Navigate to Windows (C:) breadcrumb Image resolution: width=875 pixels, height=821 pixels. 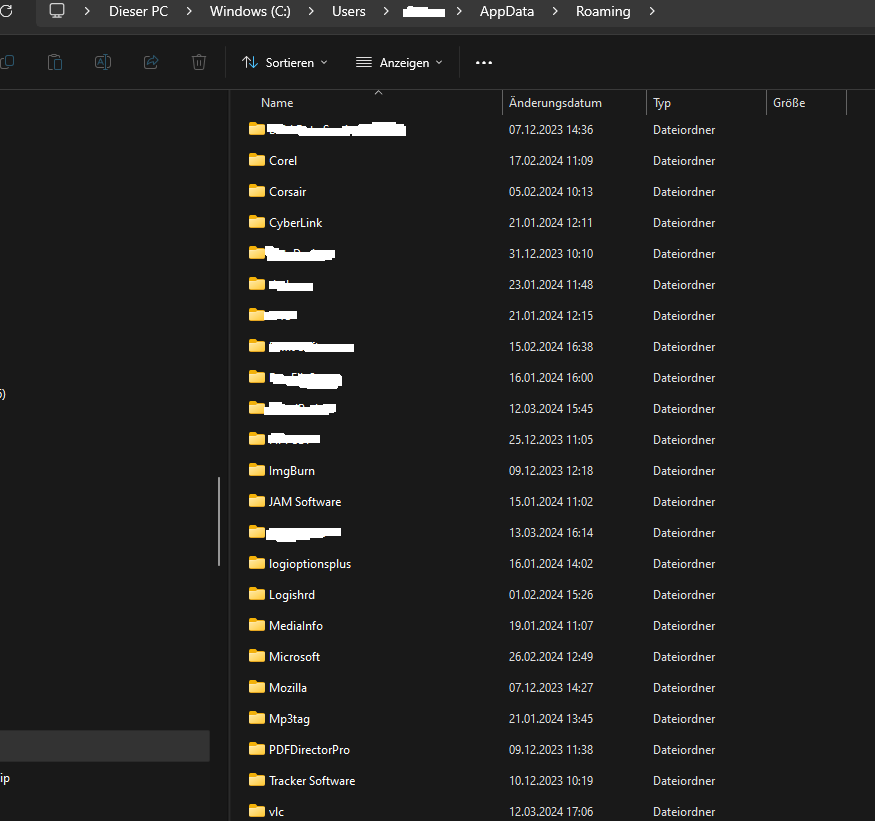coord(250,11)
